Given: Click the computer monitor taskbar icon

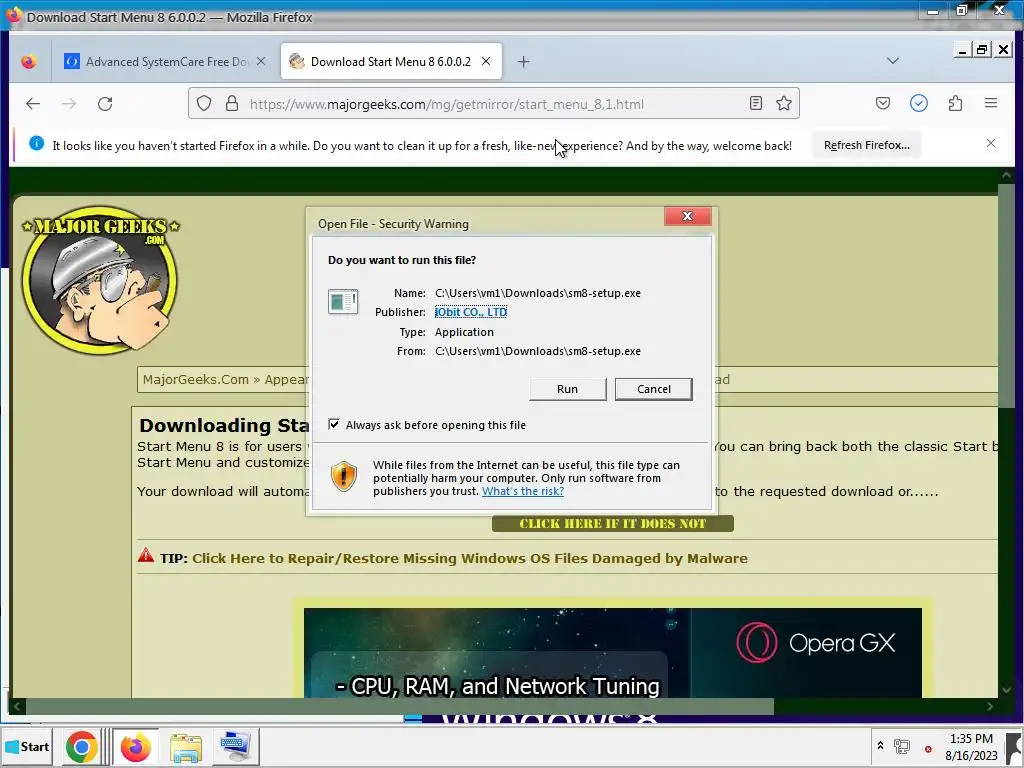Looking at the screenshot, I should point(235,746).
